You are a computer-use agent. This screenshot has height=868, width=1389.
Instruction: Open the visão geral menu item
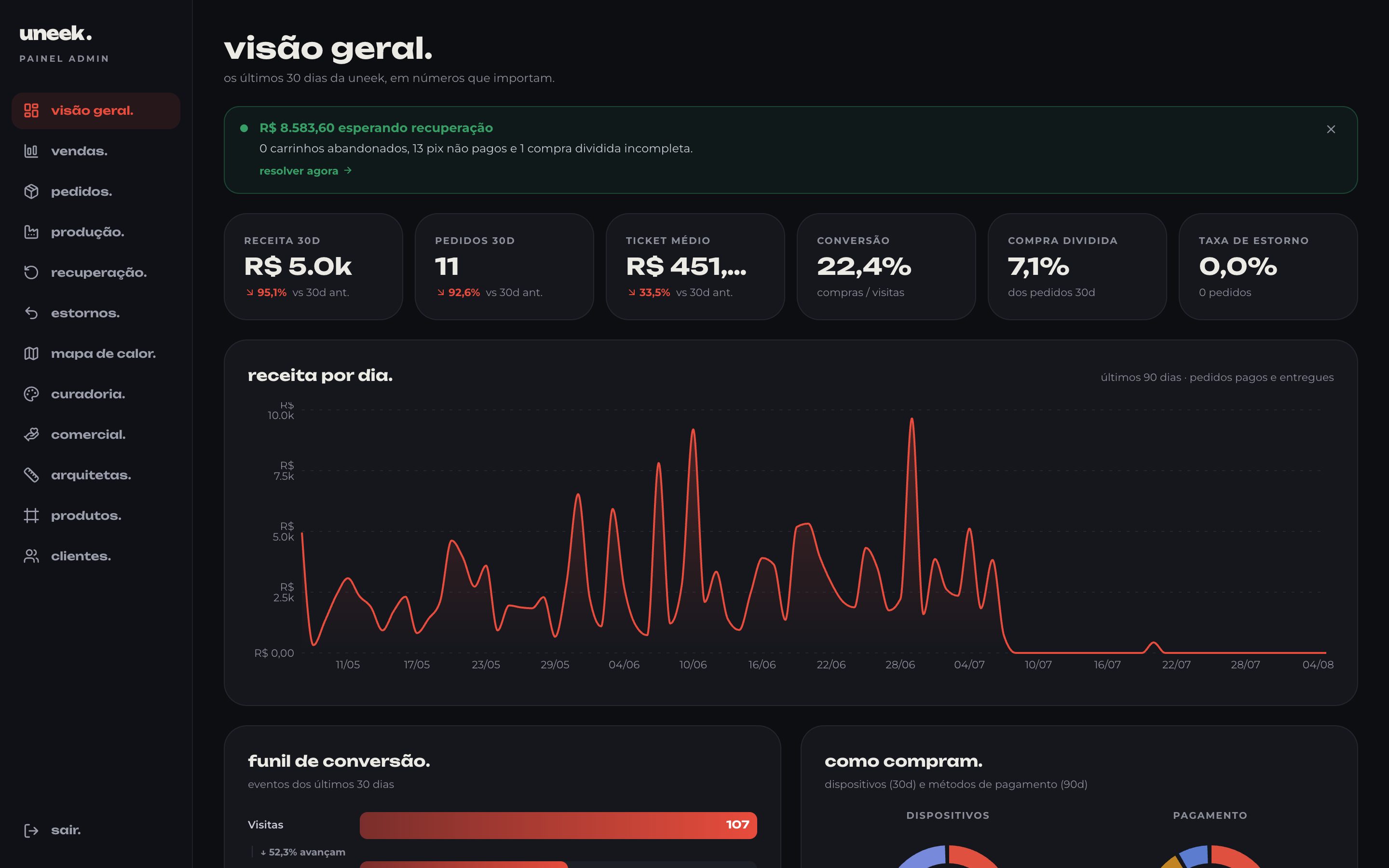[x=96, y=110]
